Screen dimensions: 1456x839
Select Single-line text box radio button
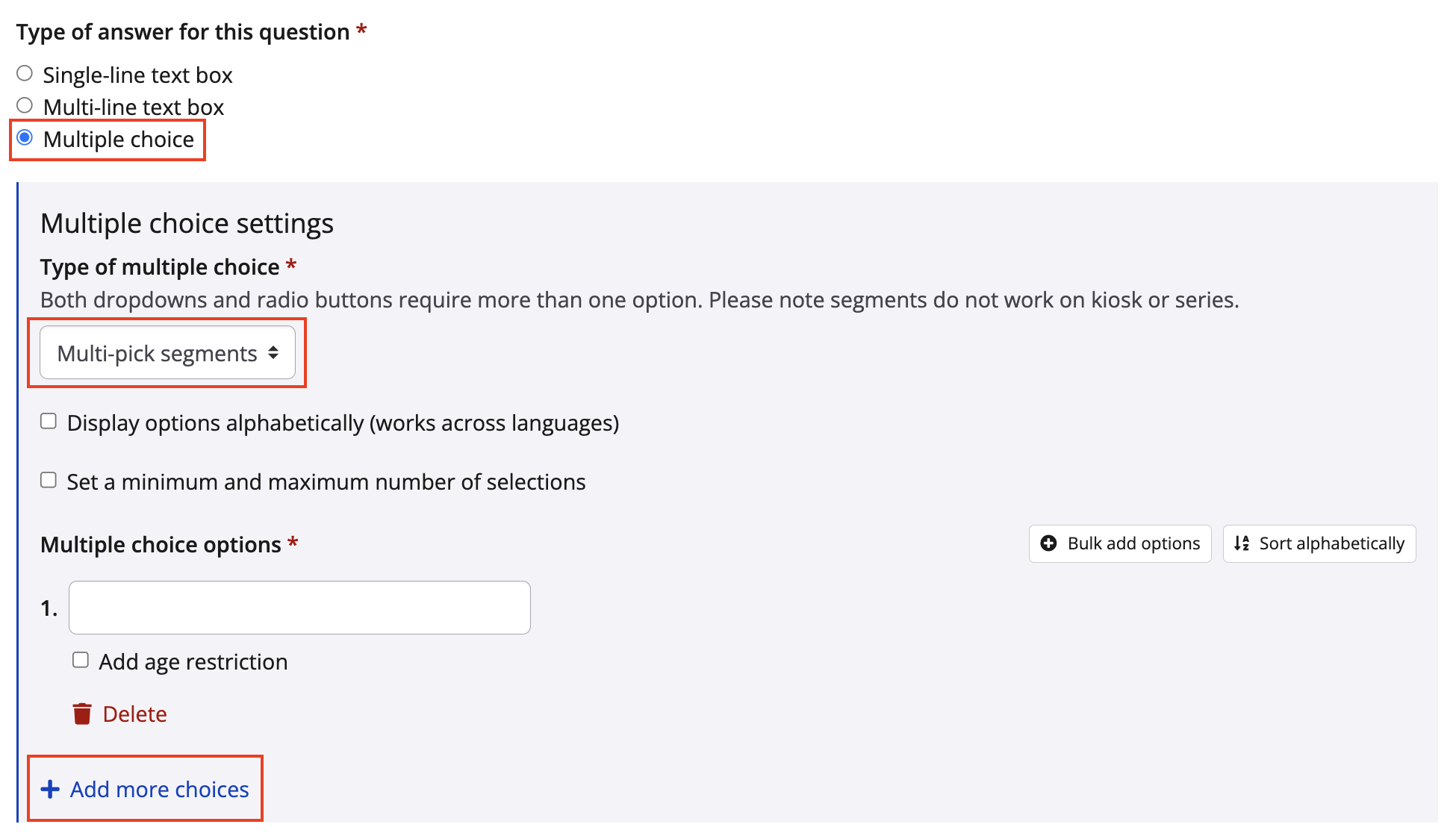(x=25, y=73)
